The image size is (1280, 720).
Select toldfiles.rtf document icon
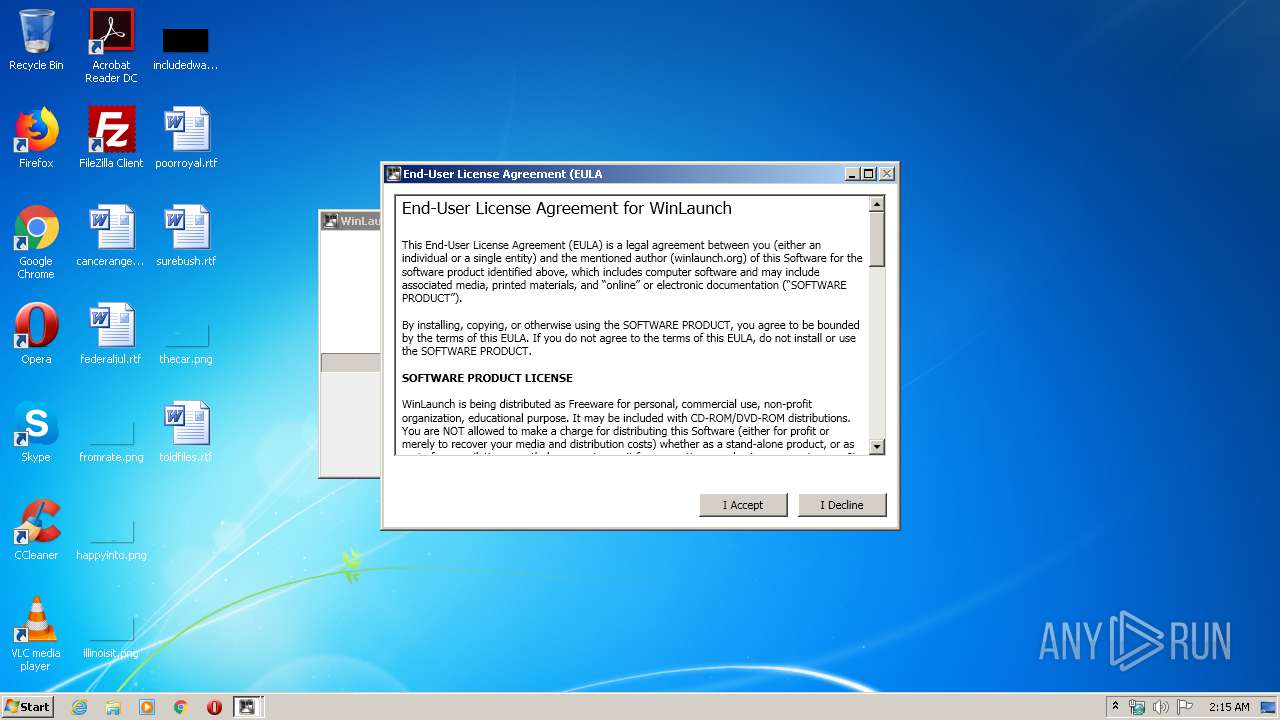[186, 432]
